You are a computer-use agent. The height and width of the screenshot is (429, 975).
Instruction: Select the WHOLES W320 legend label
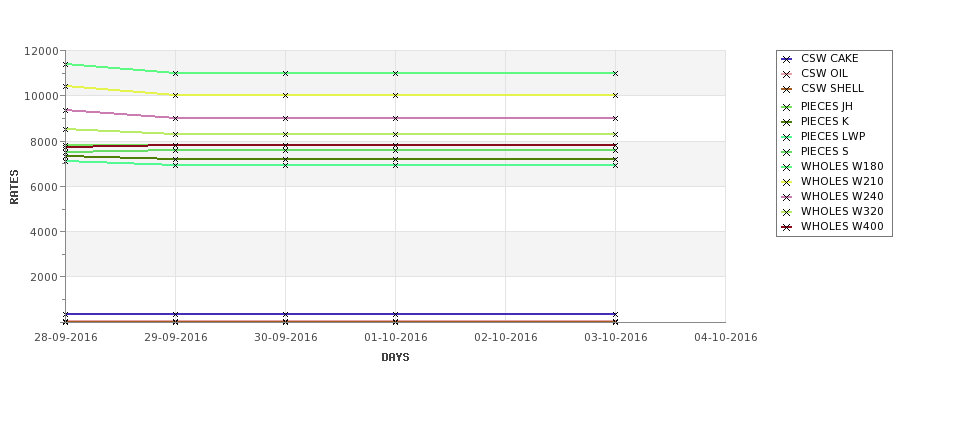[842, 211]
